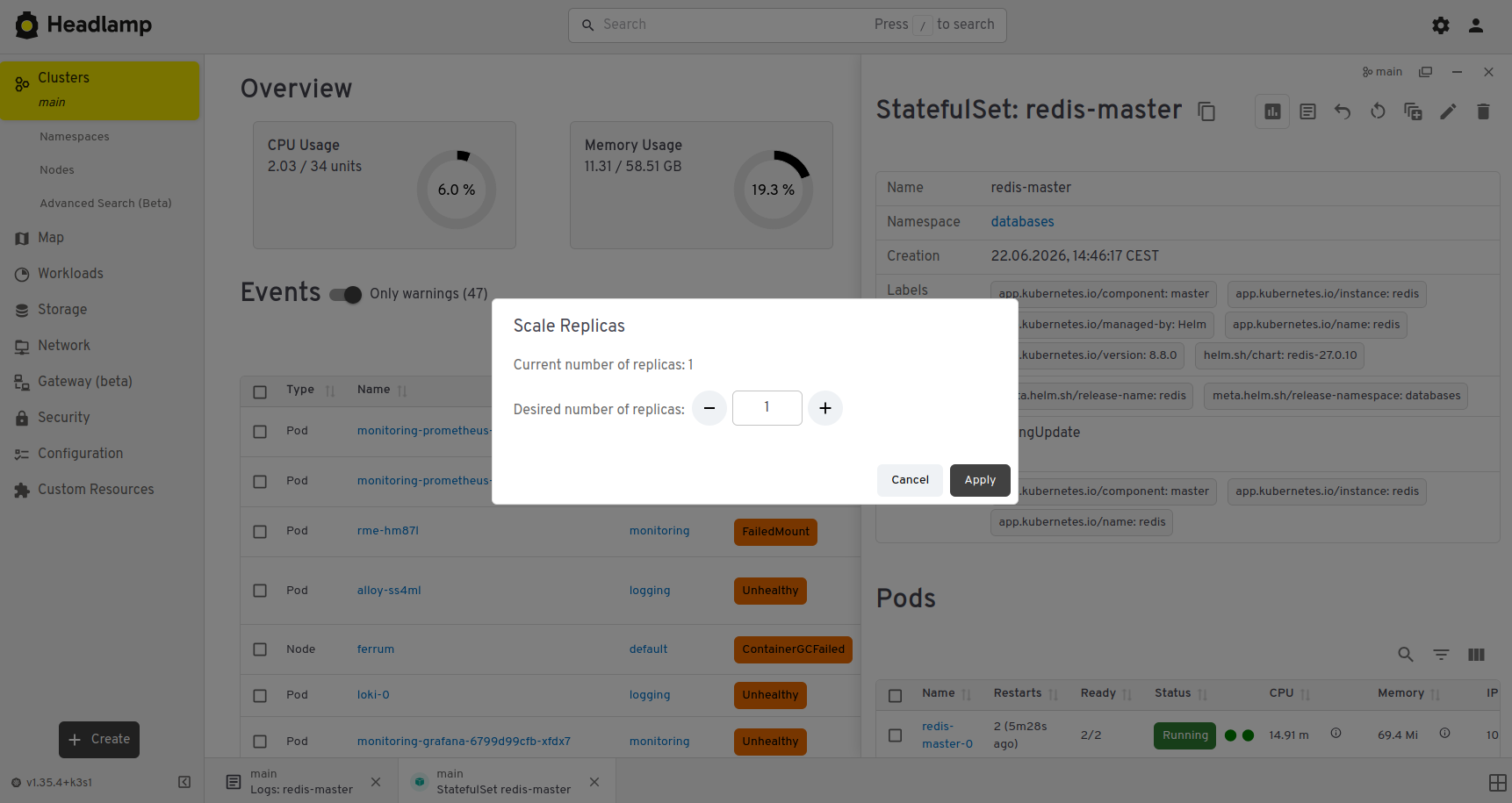
Task: Toggle the Only warnings switch
Action: pyautogui.click(x=345, y=295)
